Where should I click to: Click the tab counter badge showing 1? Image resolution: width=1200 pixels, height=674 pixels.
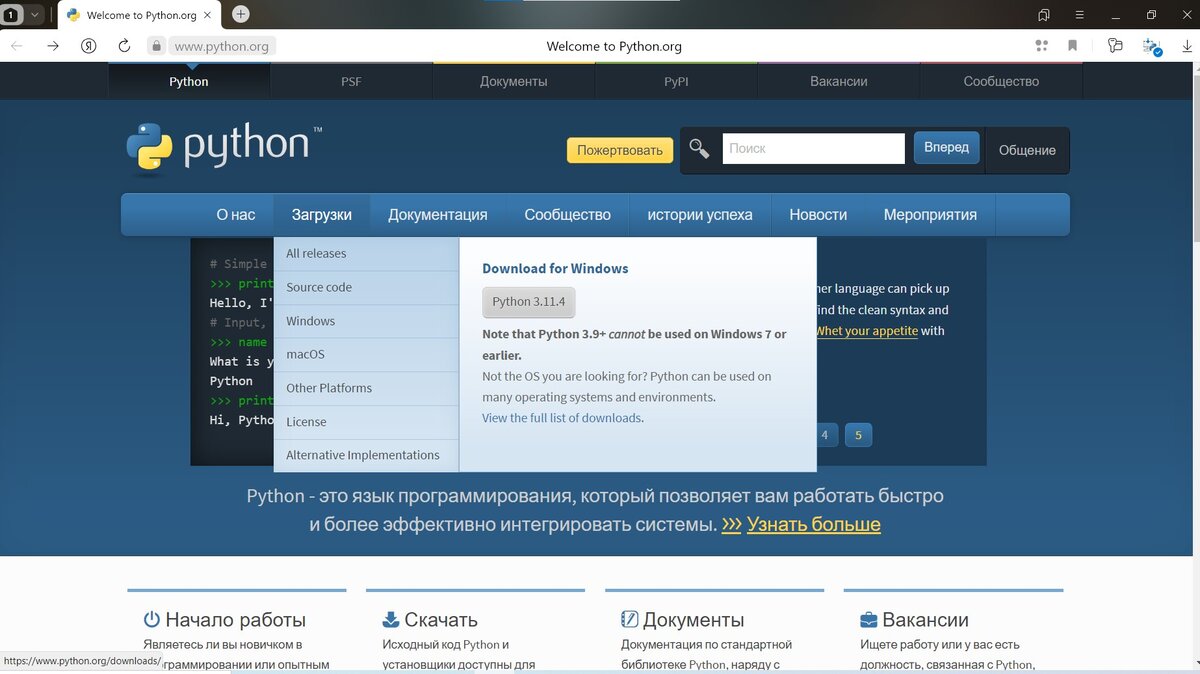pyautogui.click(x=11, y=14)
